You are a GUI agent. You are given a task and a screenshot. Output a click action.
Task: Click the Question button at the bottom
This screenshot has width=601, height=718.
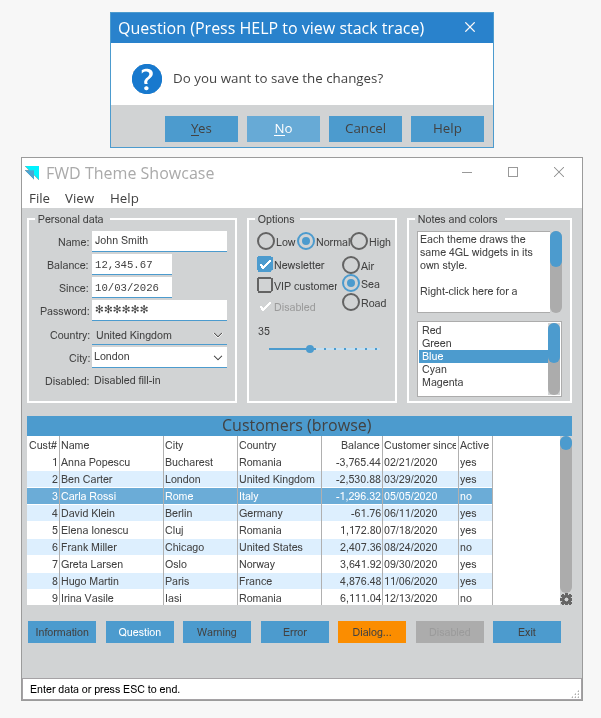[x=140, y=632]
